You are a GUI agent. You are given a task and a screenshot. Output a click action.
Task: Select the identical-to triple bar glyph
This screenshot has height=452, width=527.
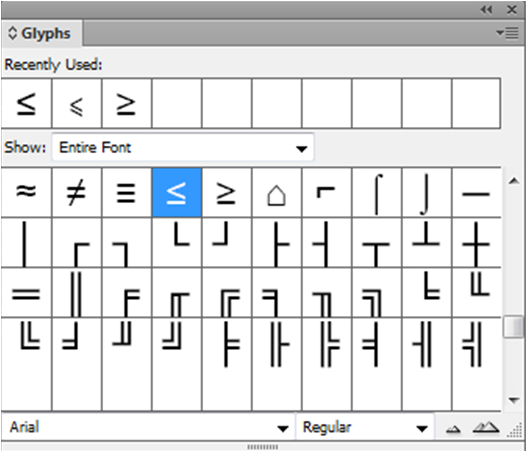click(127, 193)
